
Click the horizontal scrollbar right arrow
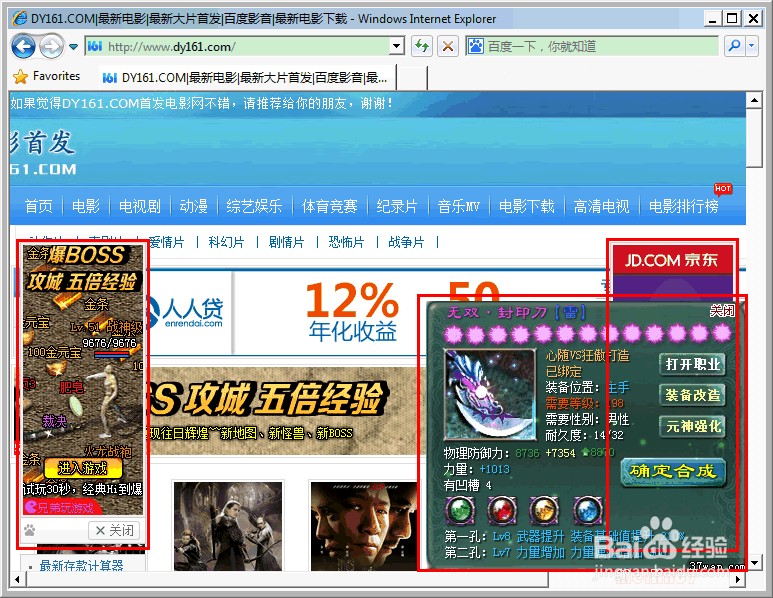pos(738,579)
